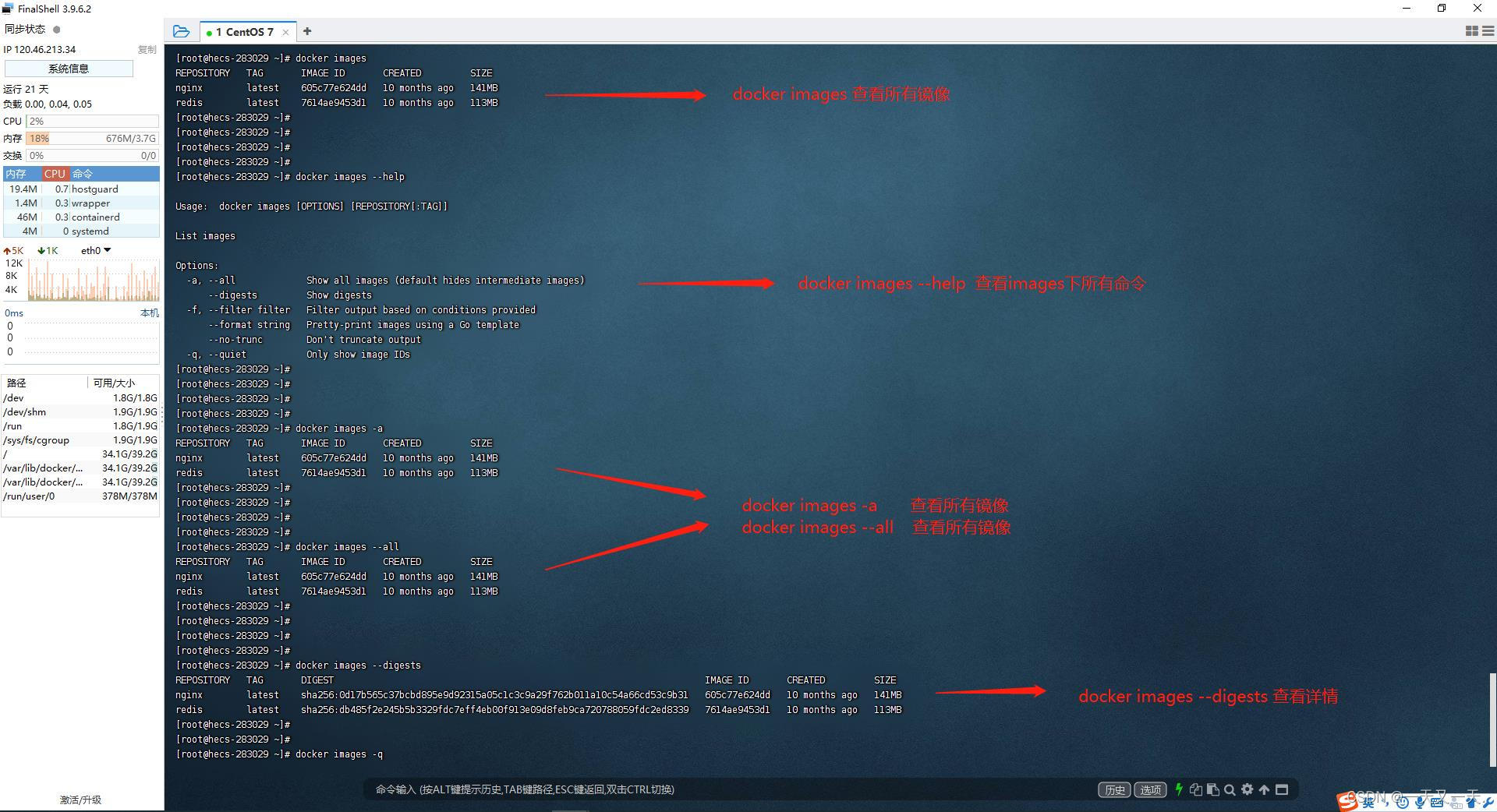Open the connection manager folder icon
Viewport: 1497px width, 812px height.
click(182, 31)
